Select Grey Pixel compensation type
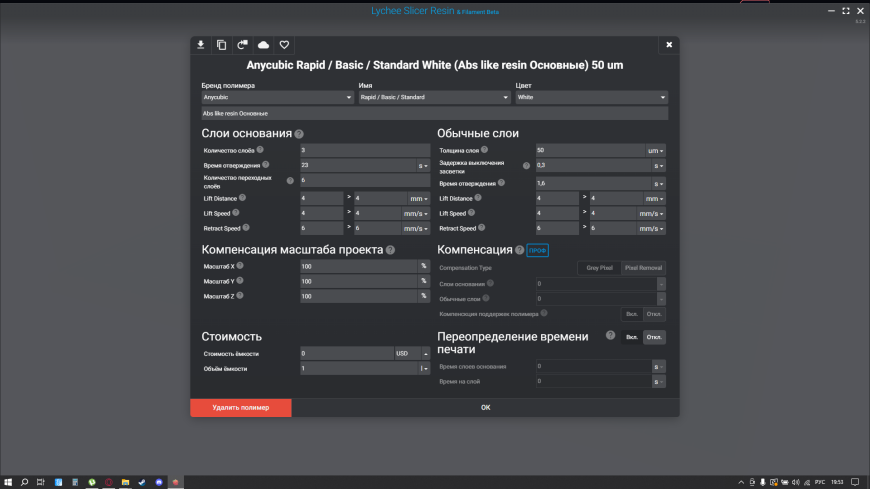This screenshot has height=489, width=870. point(599,268)
